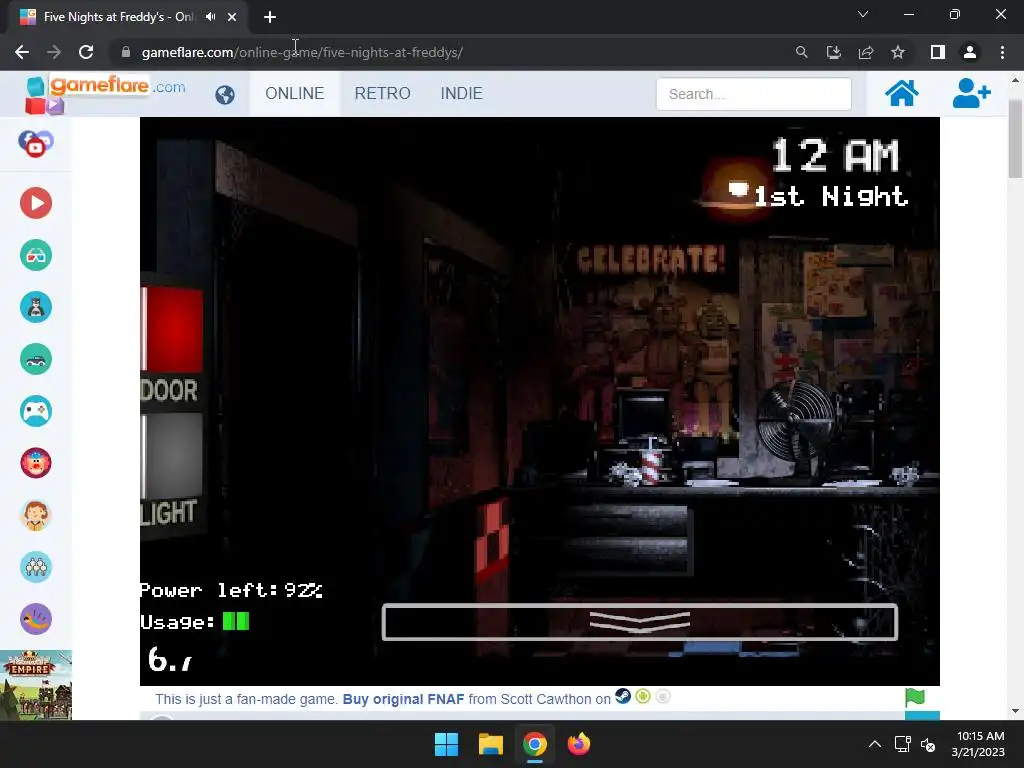Viewport: 1024px width, 768px height.
Task: Go to home via blue house icon
Action: click(x=901, y=93)
